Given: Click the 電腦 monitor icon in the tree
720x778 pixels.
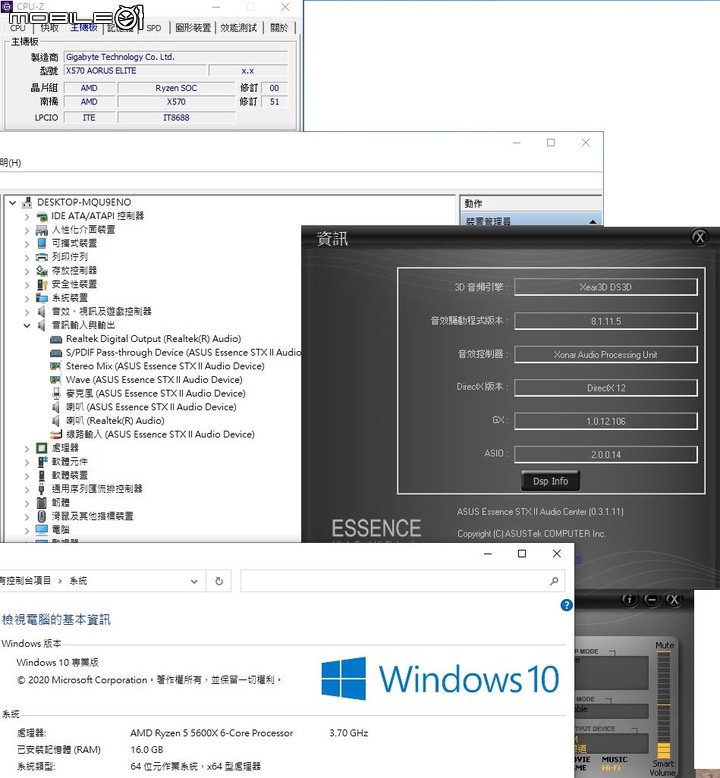Looking at the screenshot, I should [x=42, y=530].
